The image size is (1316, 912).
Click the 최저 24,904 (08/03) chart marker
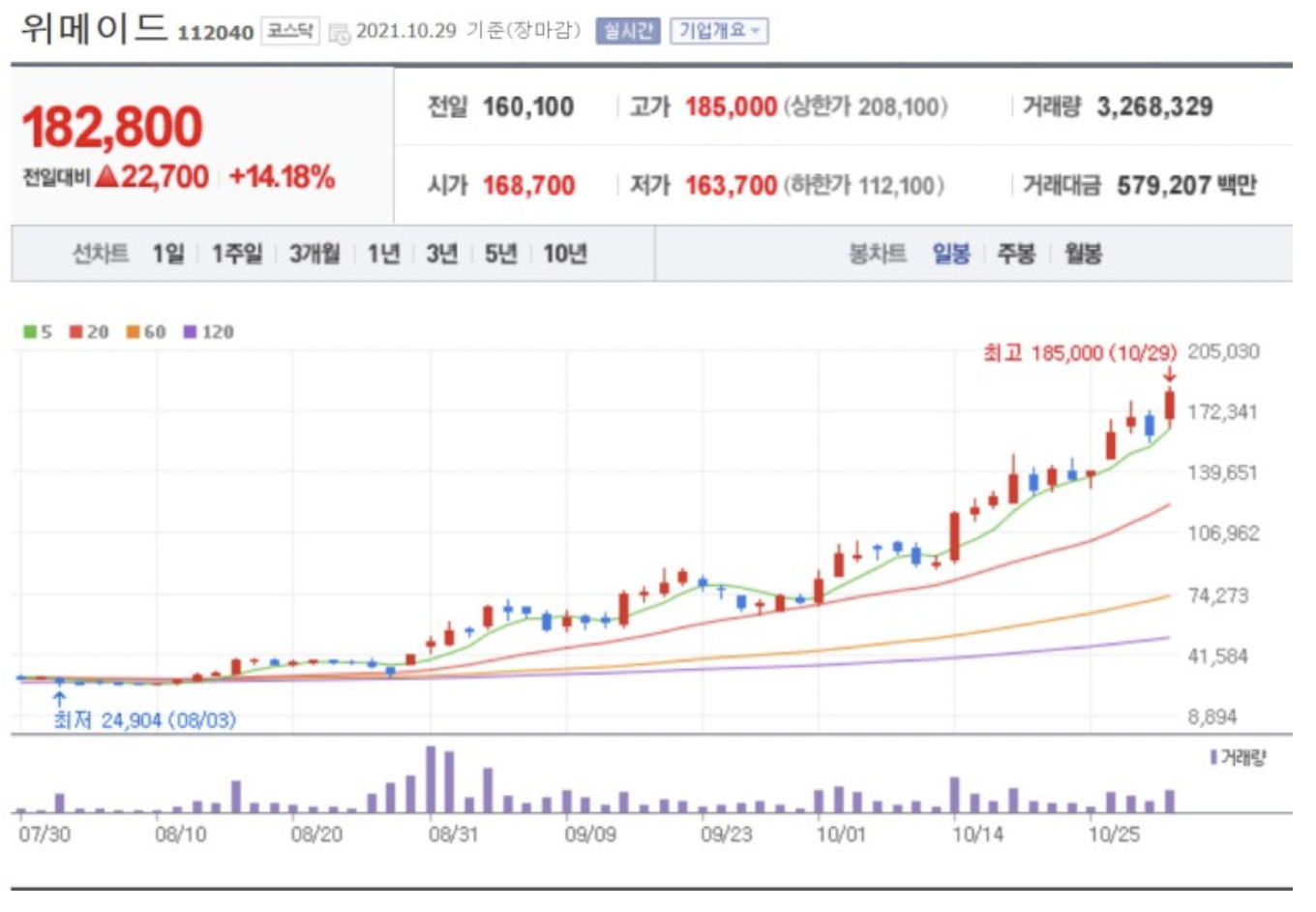coord(144,720)
